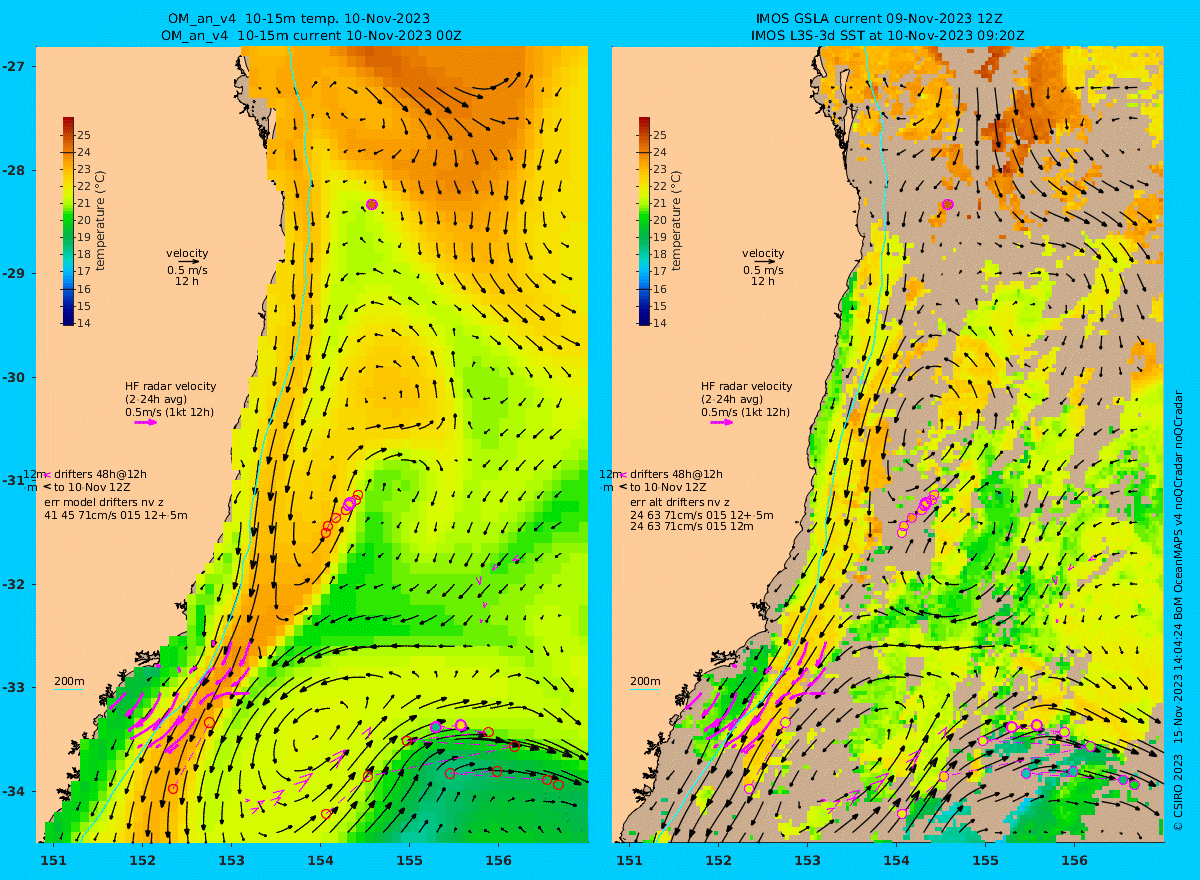Click the black velocity scale arrow in left map legend

[x=188, y=262]
